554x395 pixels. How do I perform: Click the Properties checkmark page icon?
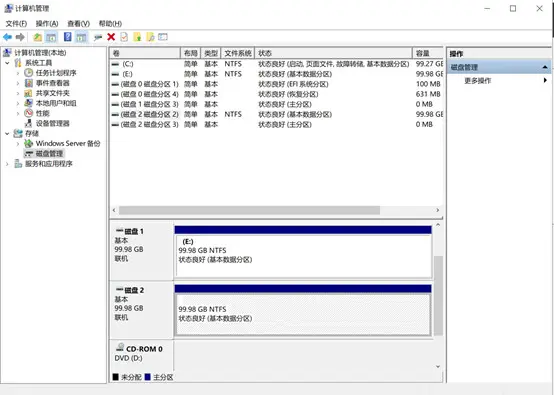[x=124, y=37]
